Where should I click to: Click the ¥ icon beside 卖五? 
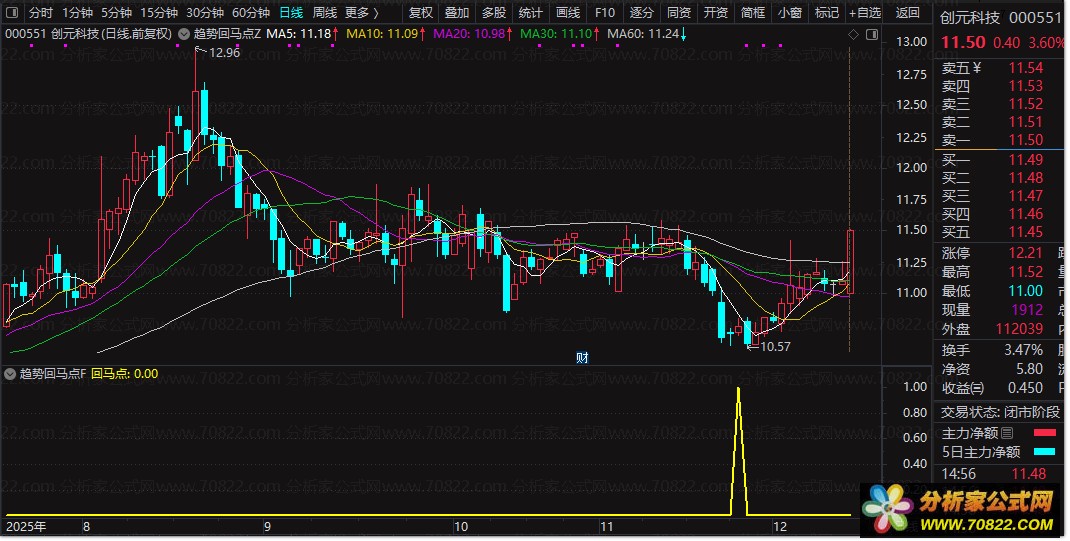[976, 68]
